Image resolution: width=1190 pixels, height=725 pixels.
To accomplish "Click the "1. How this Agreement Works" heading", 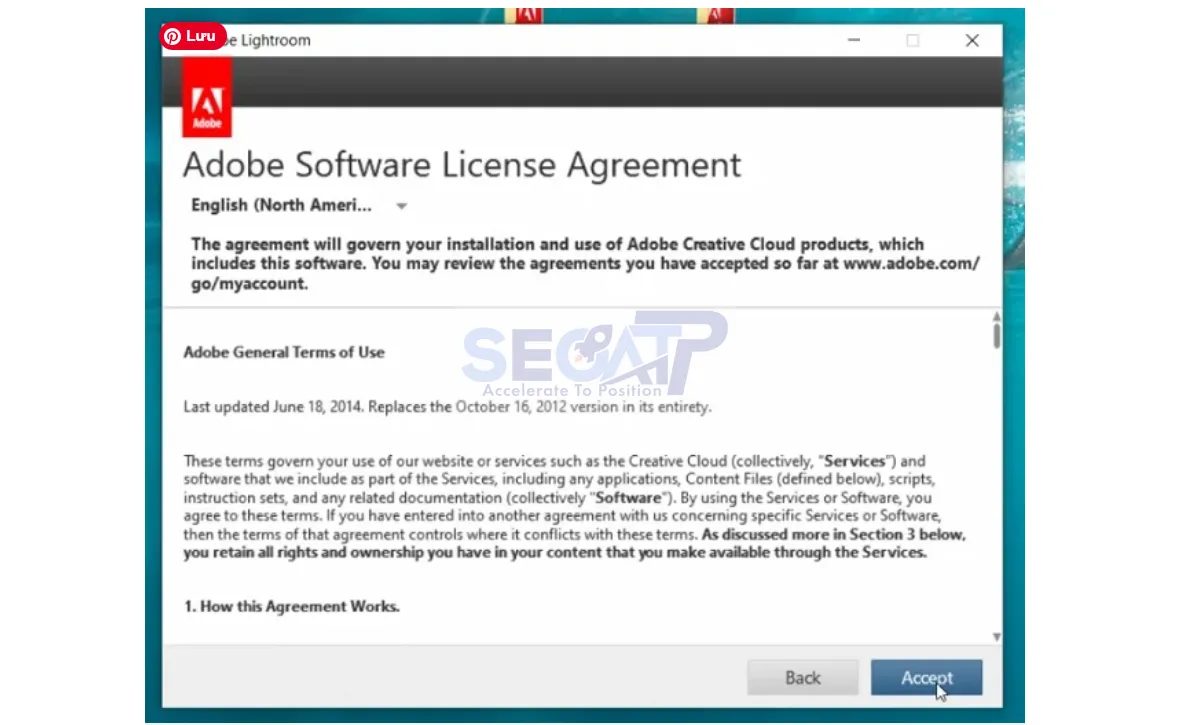I will (x=291, y=606).
